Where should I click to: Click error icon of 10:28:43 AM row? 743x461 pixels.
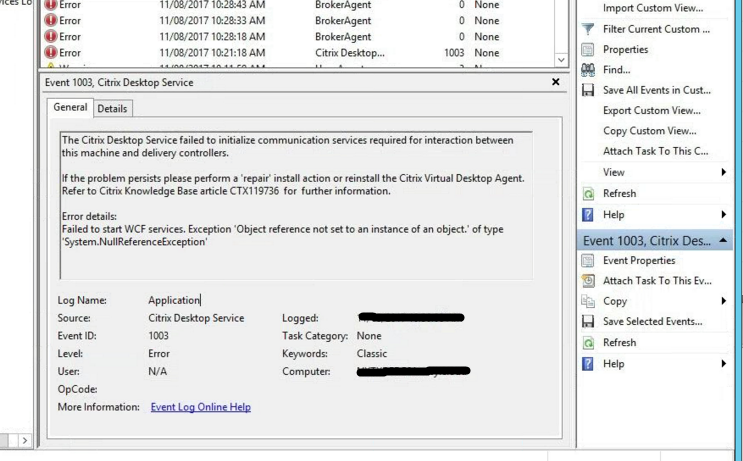50,5
